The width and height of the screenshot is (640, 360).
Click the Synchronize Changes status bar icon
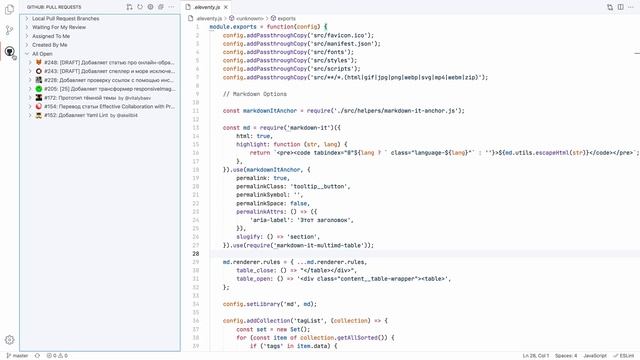point(37,356)
